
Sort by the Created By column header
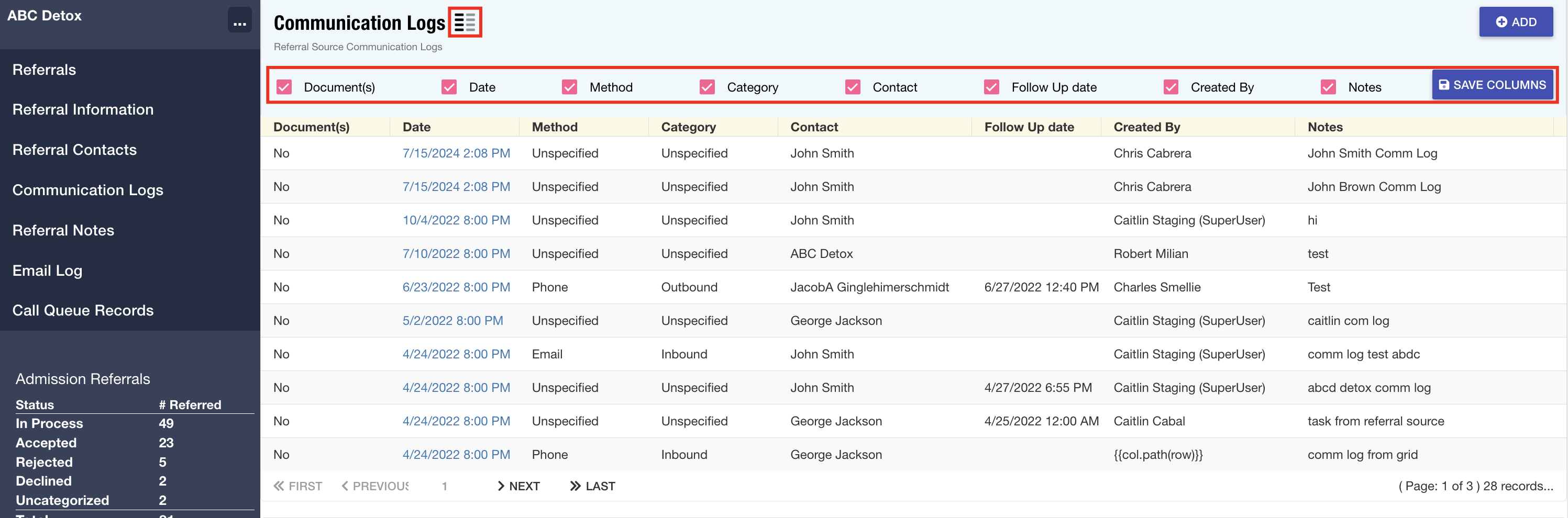coord(1146,127)
